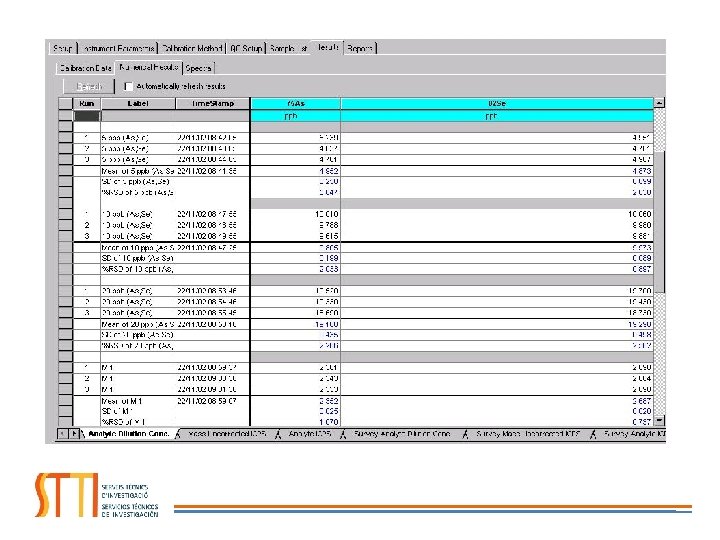Click the 'SD of M1' label cell
The width and height of the screenshot is (720, 540).
click(138, 411)
